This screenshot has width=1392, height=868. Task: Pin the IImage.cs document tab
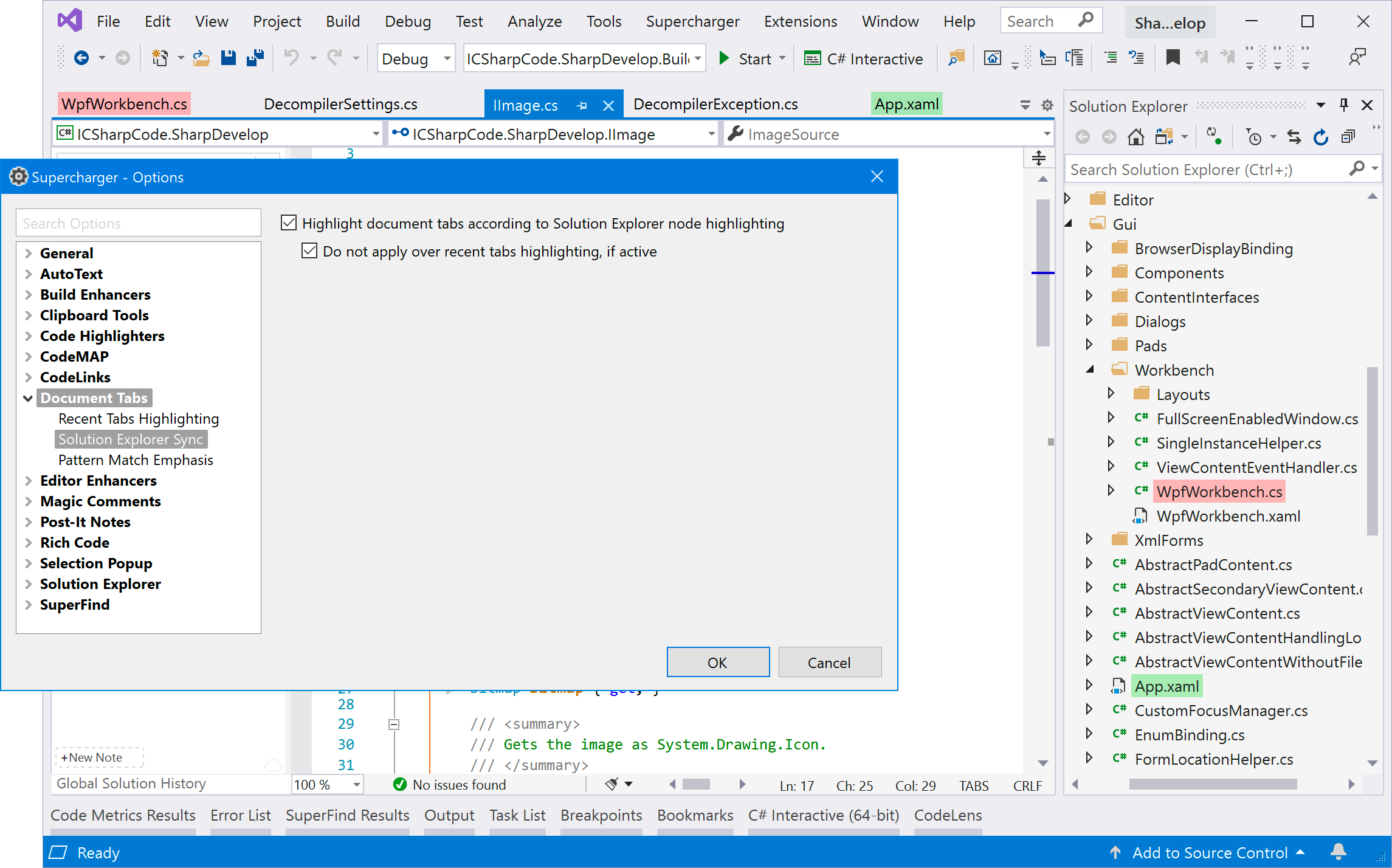tap(582, 106)
